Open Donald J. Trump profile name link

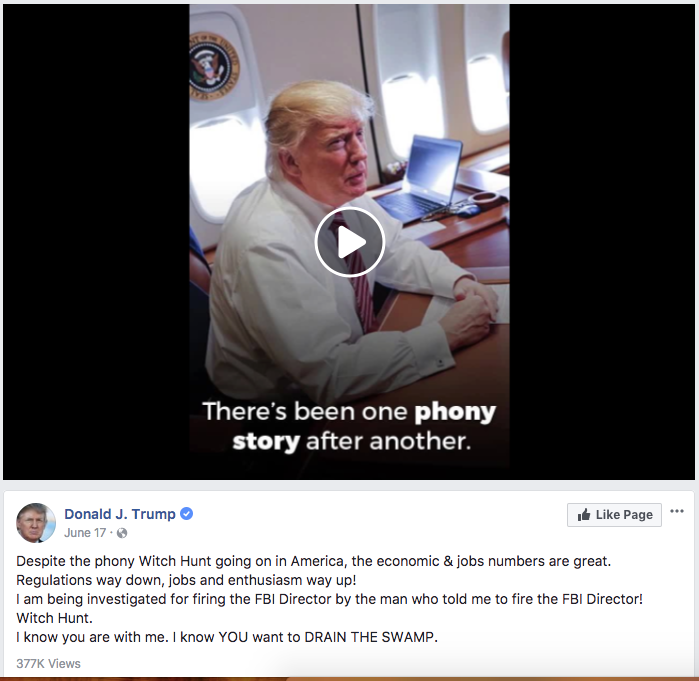click(120, 514)
